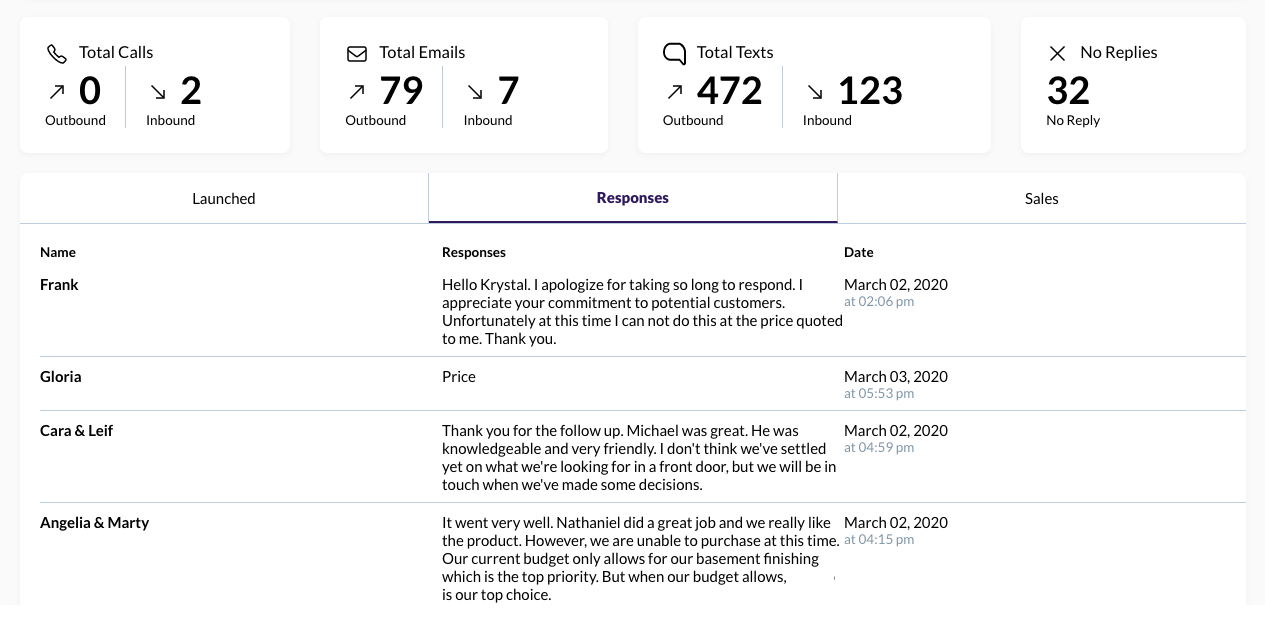Click the inbound arrow icon for emails

[x=475, y=92]
